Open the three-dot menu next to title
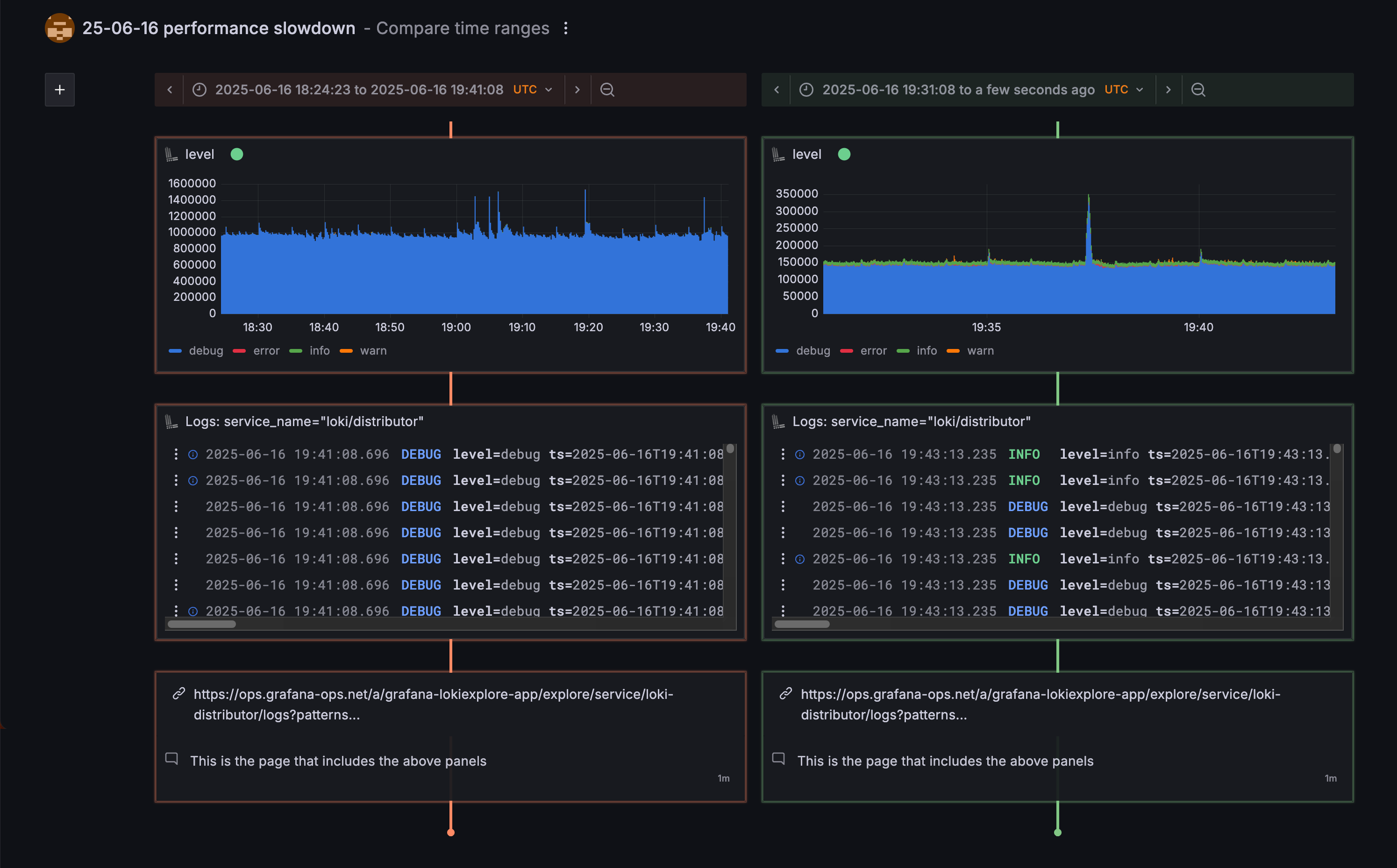The image size is (1397, 868). 566,28
